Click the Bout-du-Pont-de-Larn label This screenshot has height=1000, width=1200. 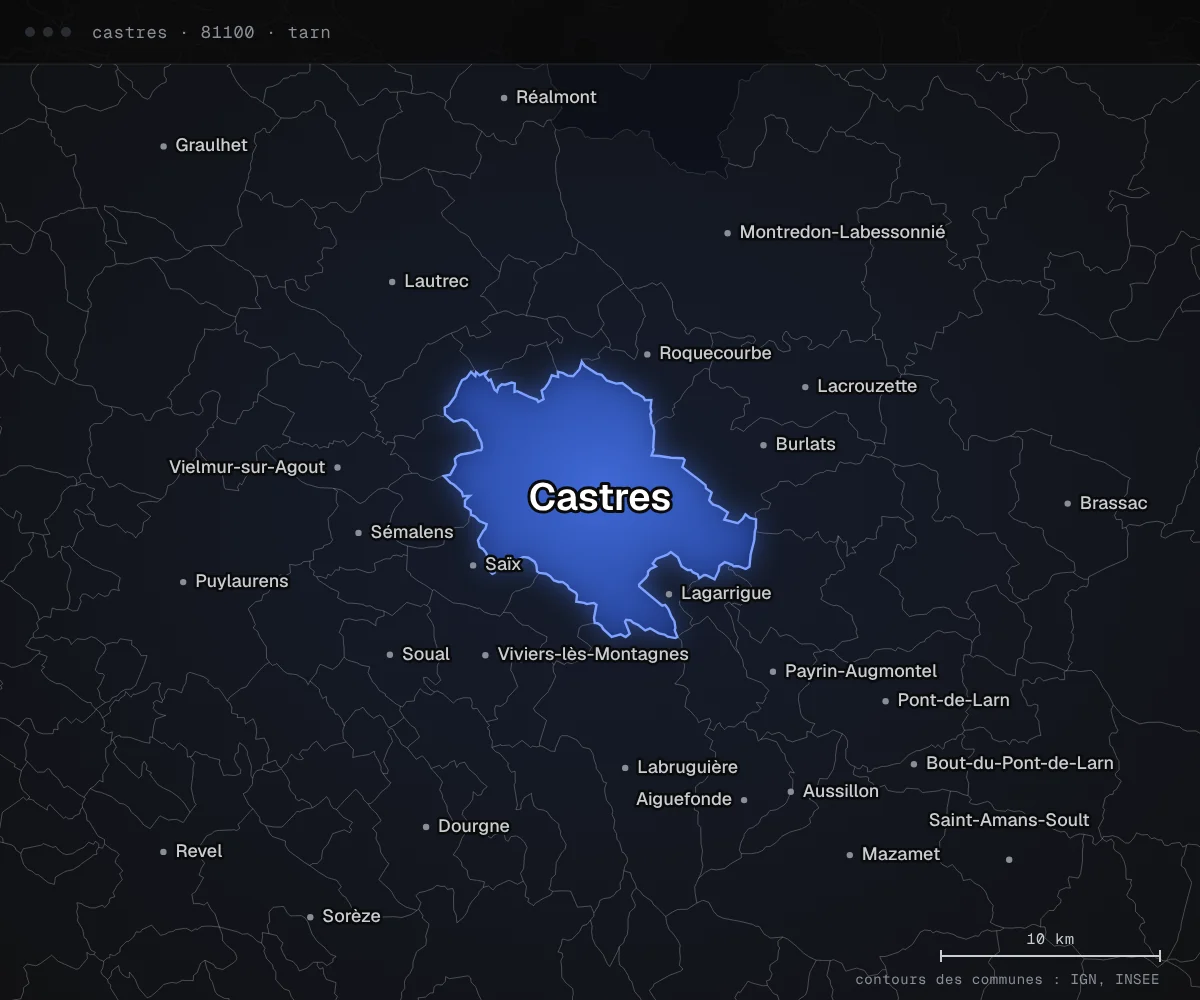click(x=1019, y=763)
